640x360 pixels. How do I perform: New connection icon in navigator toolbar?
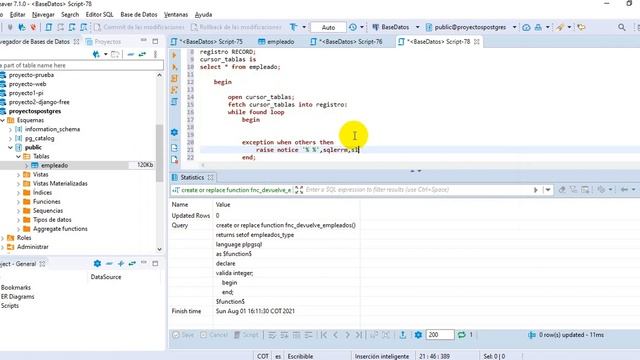[96, 54]
